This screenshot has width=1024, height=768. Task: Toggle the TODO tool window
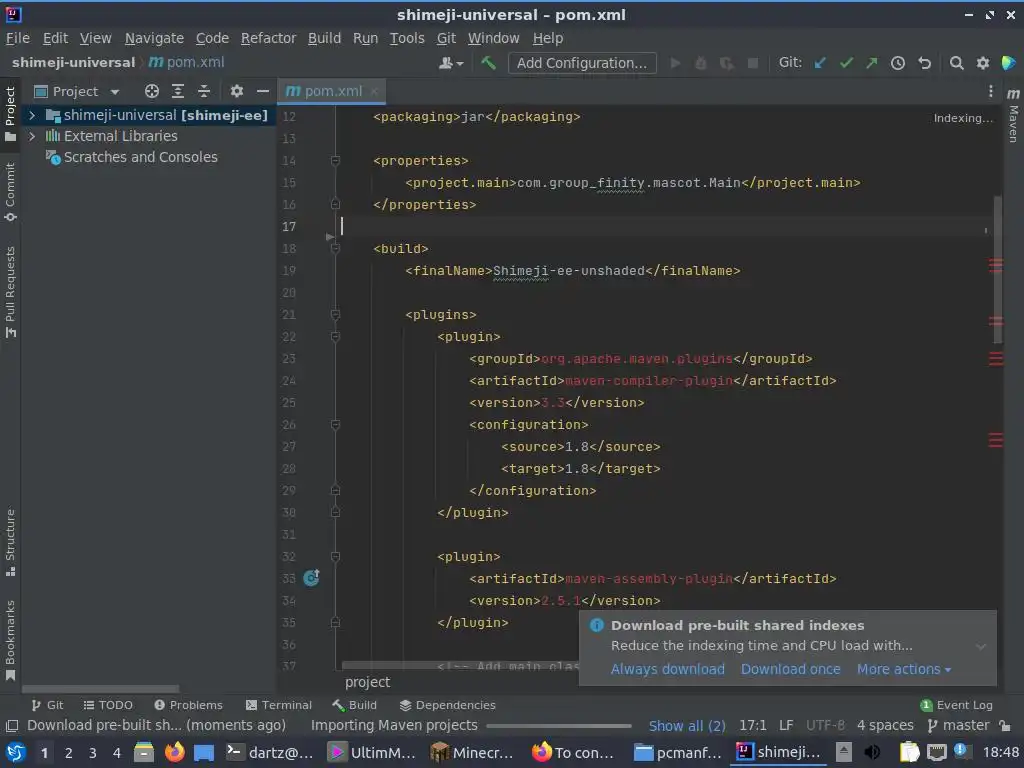point(108,705)
